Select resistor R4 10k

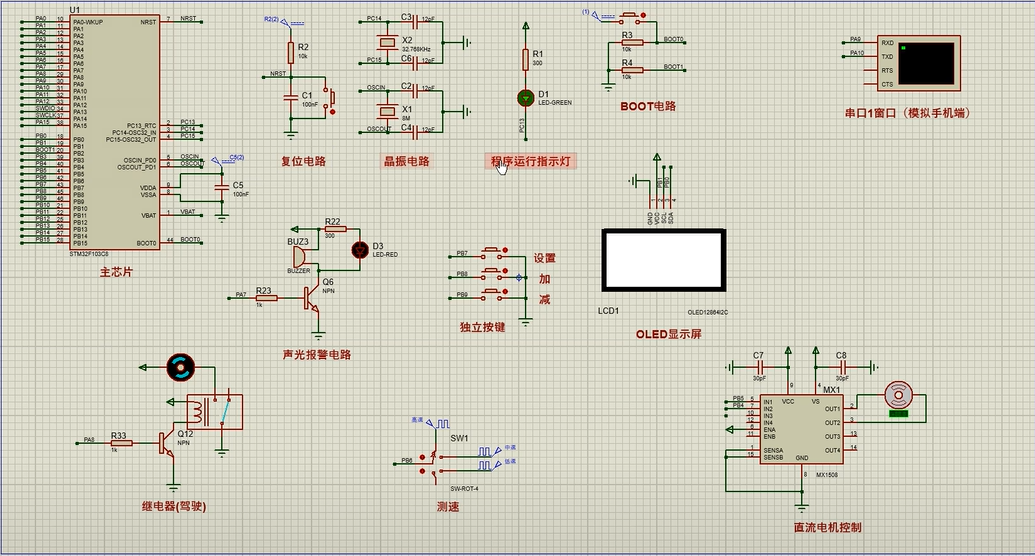tap(632, 70)
